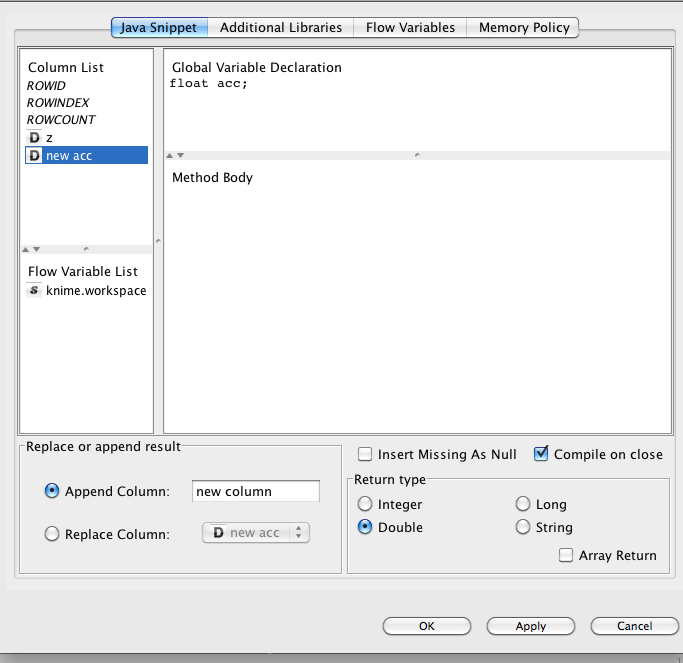The image size is (683, 663).
Task: Expand column list with down arrow on left splitter
Action: [37, 250]
